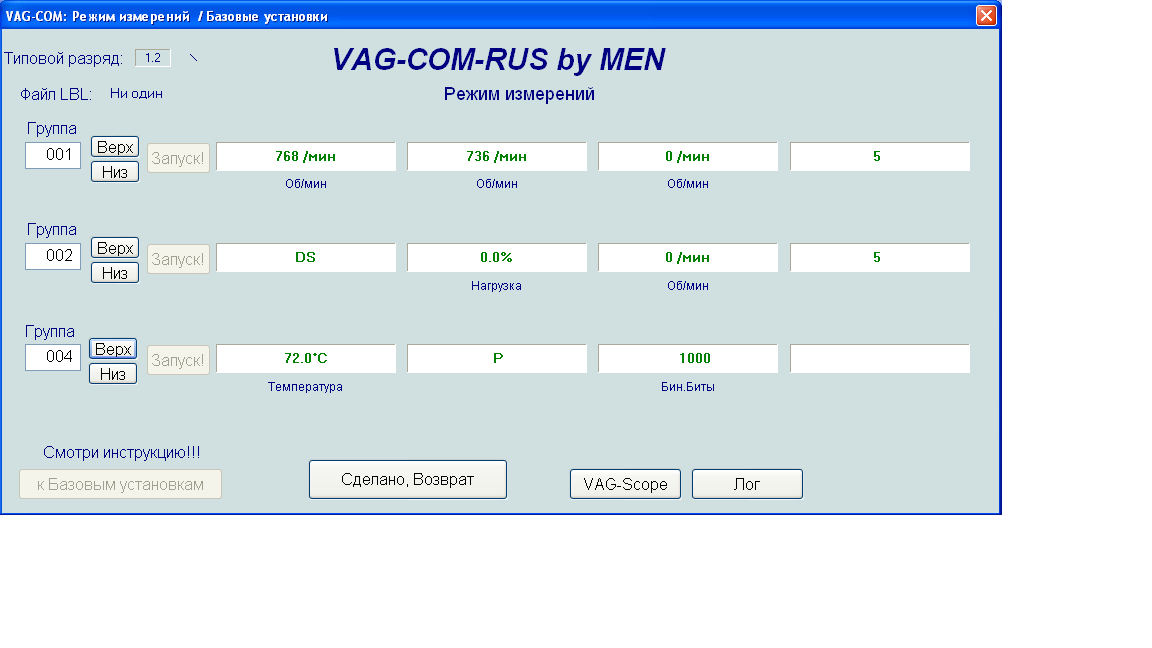
Task: Click Верх button for group 004
Action: click(113, 349)
